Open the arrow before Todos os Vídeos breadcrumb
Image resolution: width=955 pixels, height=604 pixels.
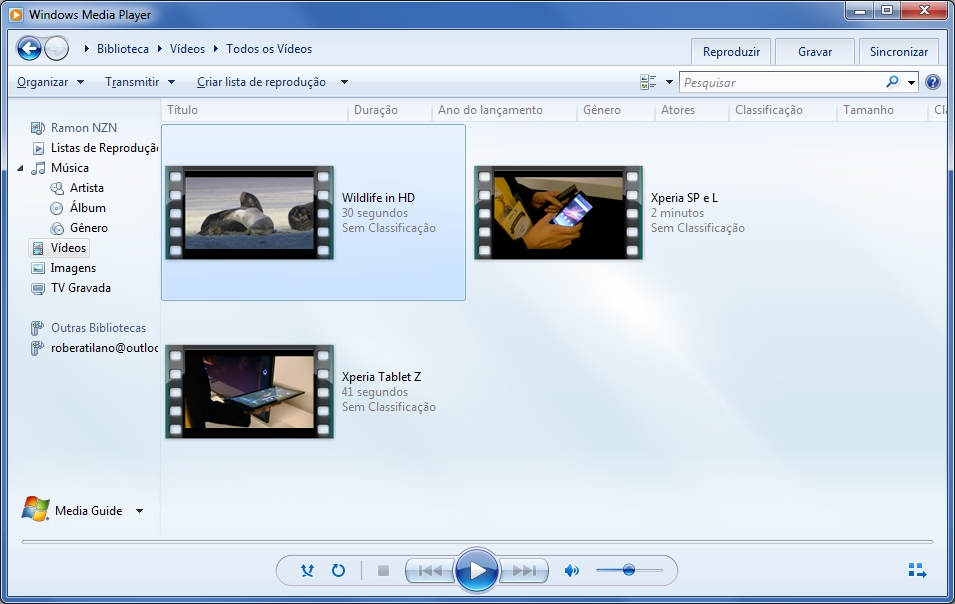coord(216,49)
